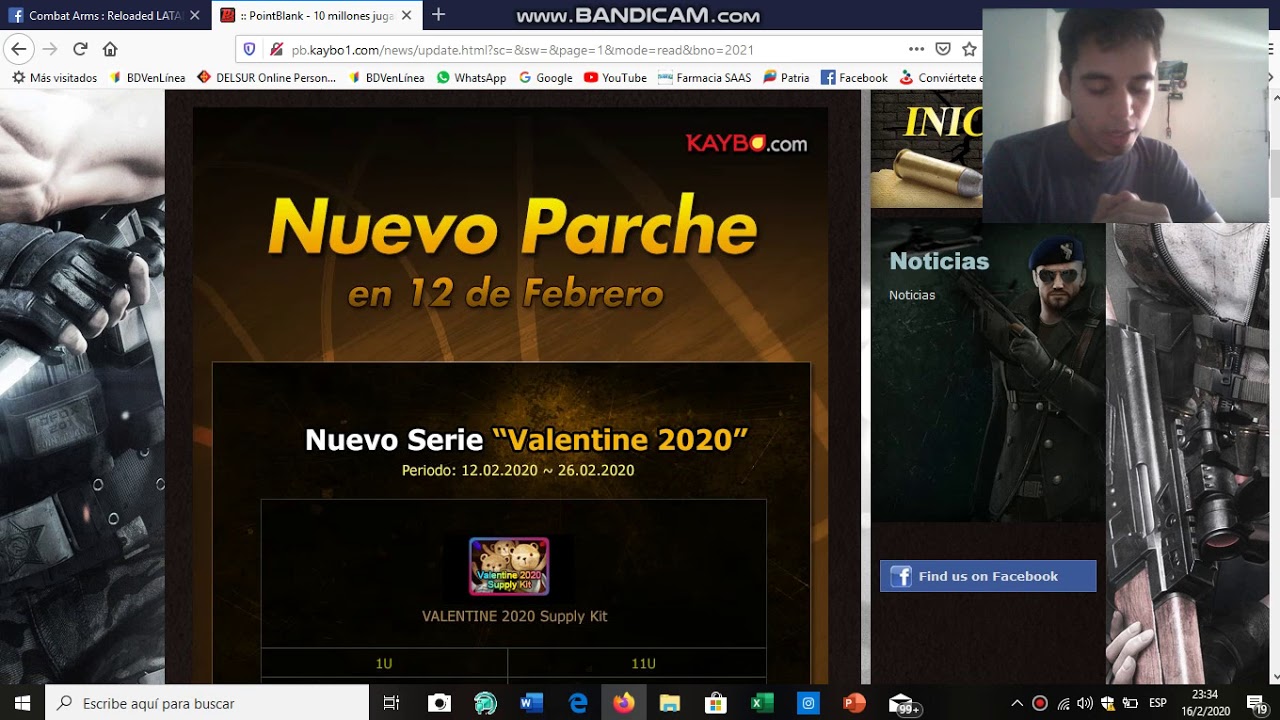Open the WhatsApp bookmark

click(x=471, y=77)
